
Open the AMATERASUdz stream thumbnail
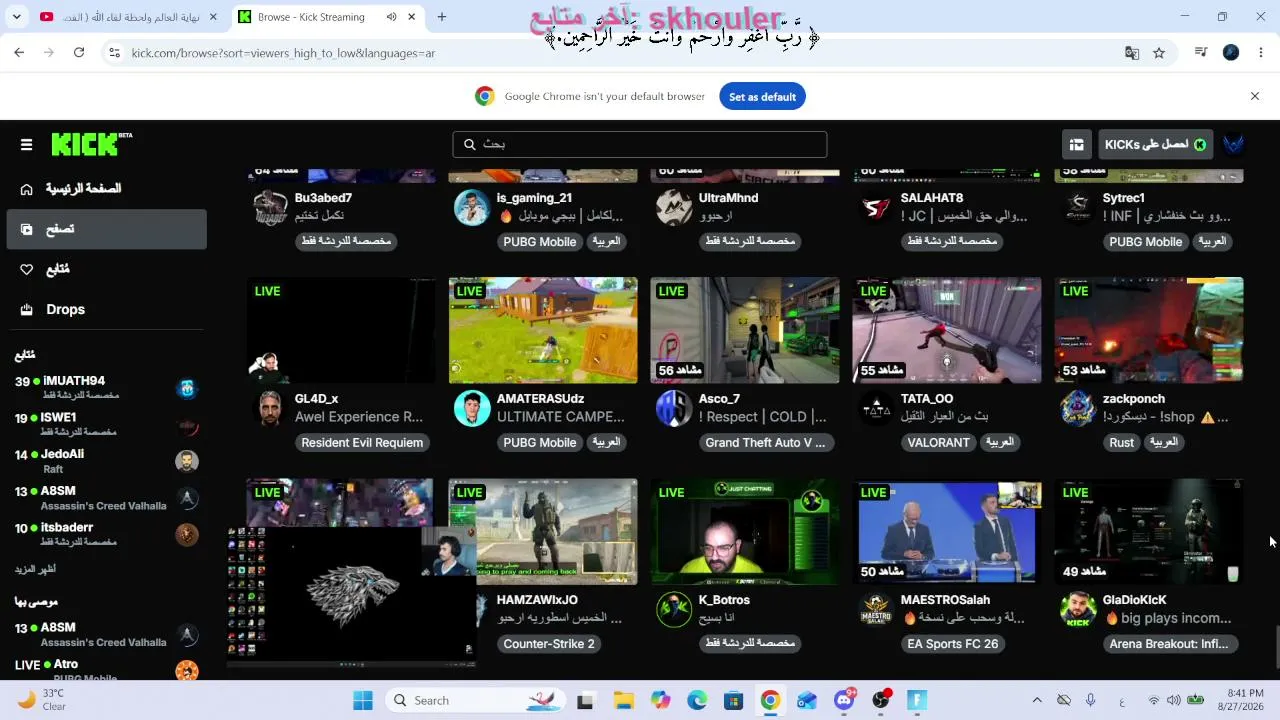pos(543,331)
